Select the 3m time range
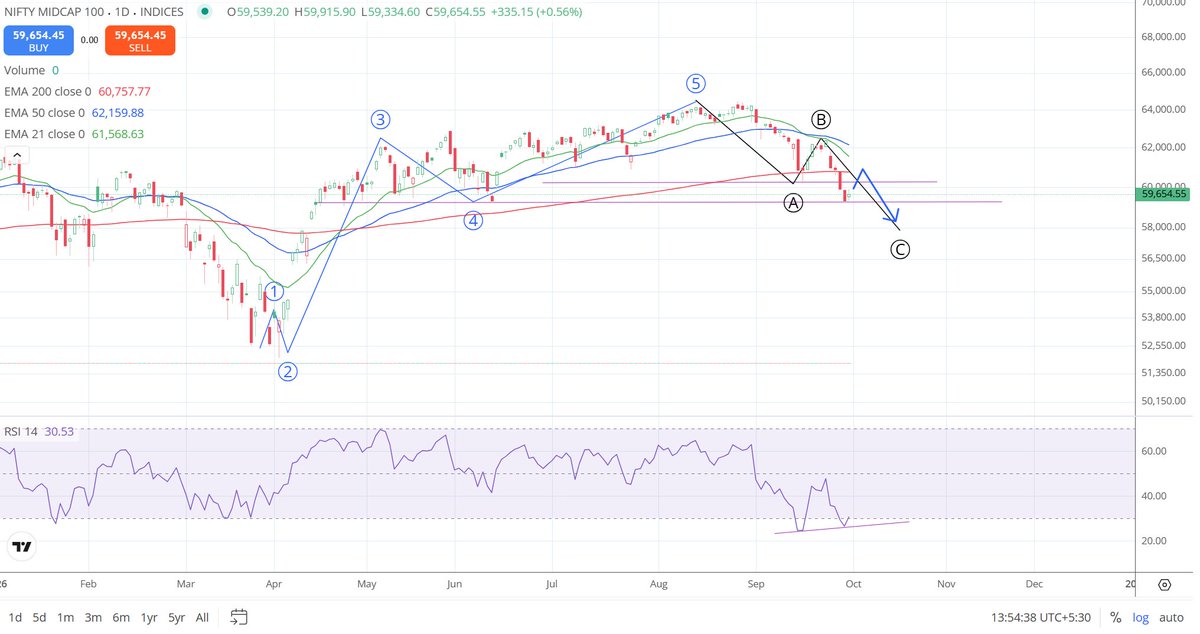 coord(93,617)
